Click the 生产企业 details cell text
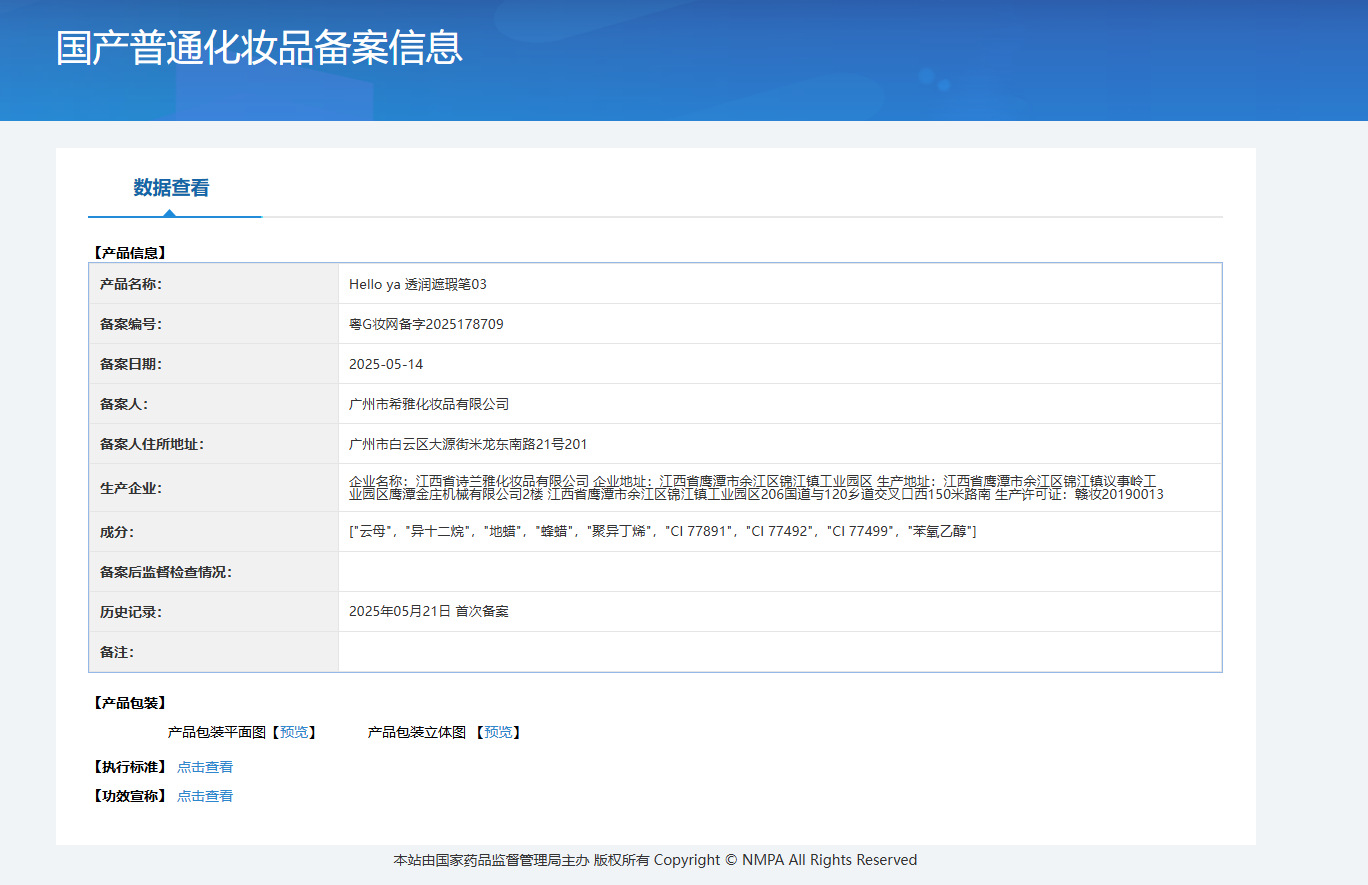The image size is (1368, 885). 756,488
